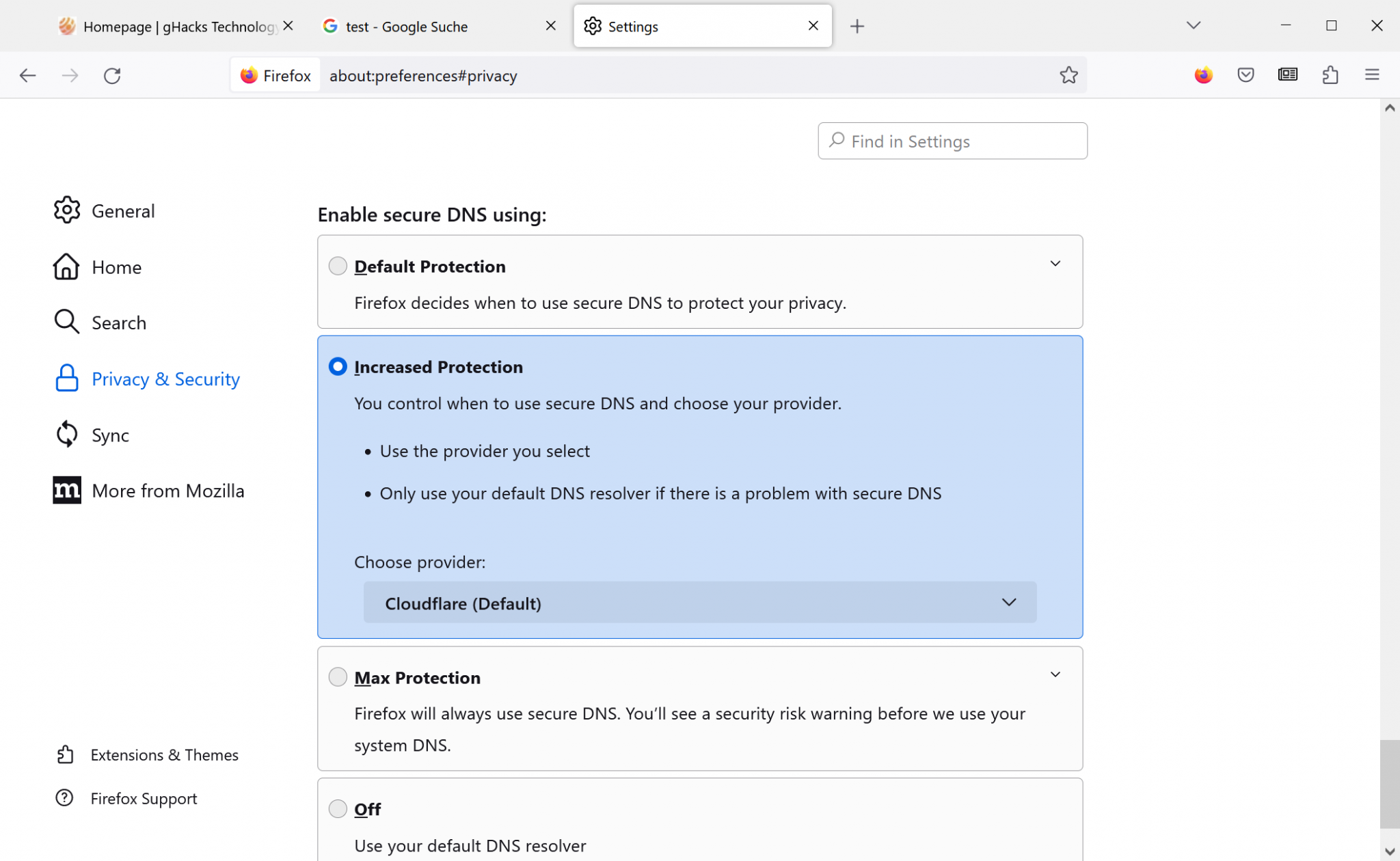Navigate to Home settings tab
Screen dimensions: 1400x861
117,267
